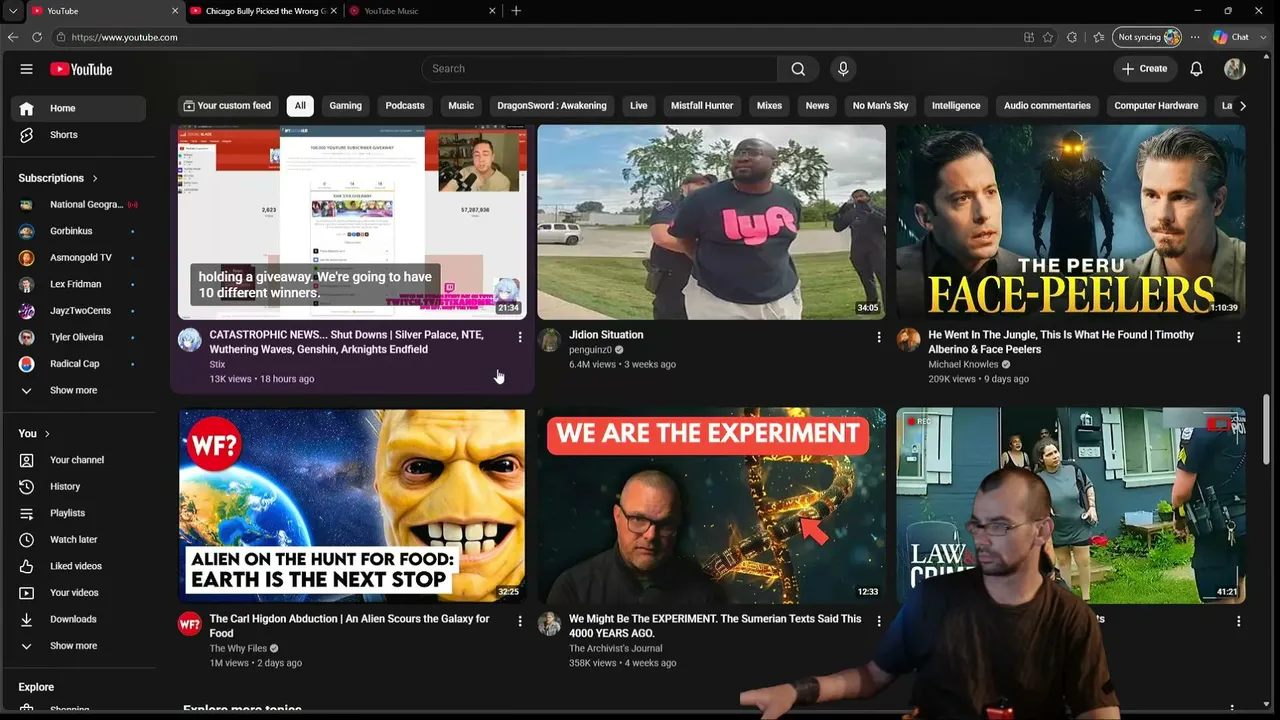Reload the page with the refresh icon

point(37,37)
